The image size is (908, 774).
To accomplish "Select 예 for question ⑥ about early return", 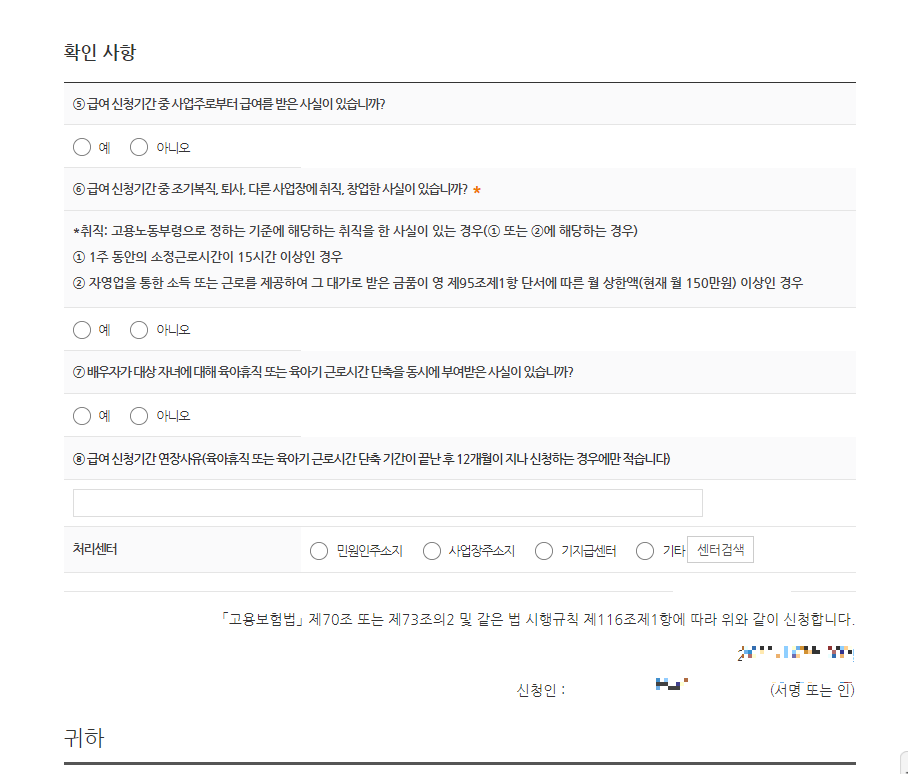I will point(82,329).
